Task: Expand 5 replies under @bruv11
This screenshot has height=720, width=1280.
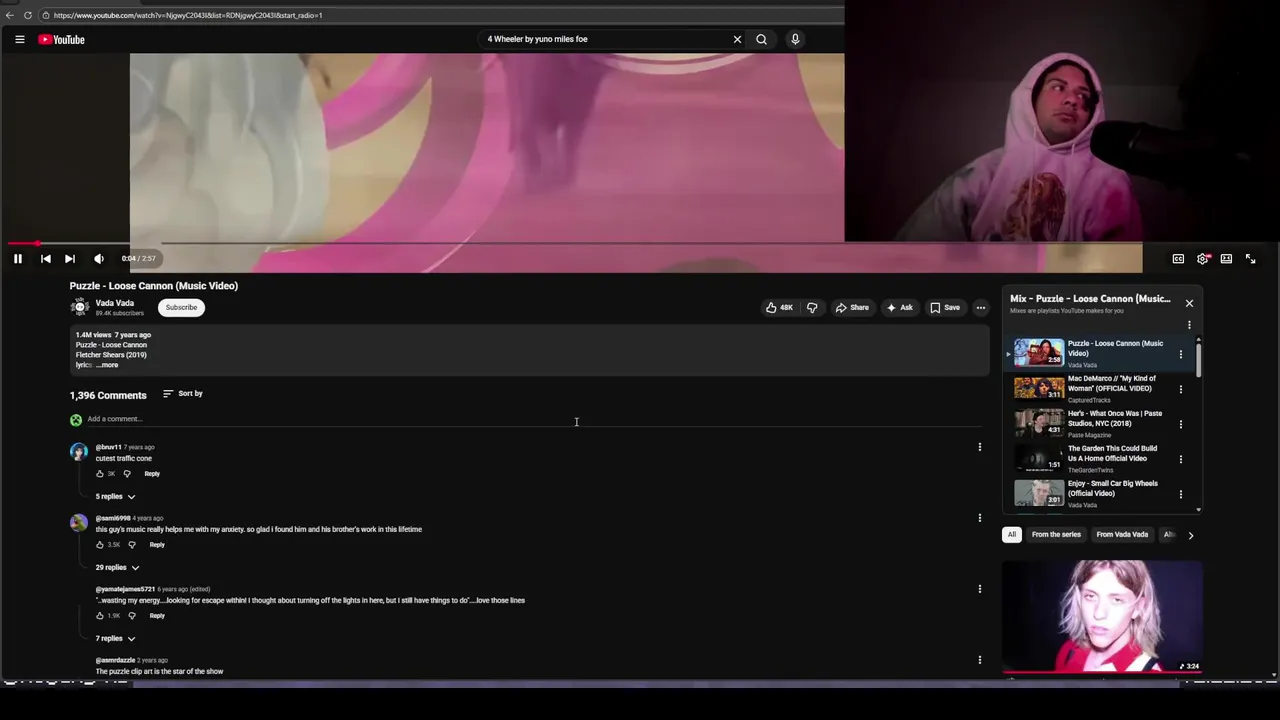Action: [115, 497]
